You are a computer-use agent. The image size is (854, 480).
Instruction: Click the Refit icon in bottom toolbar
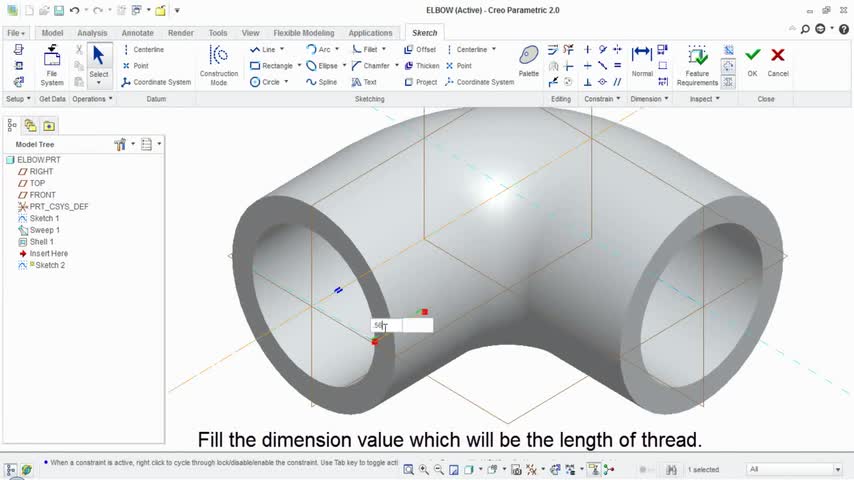pyautogui.click(x=408, y=469)
